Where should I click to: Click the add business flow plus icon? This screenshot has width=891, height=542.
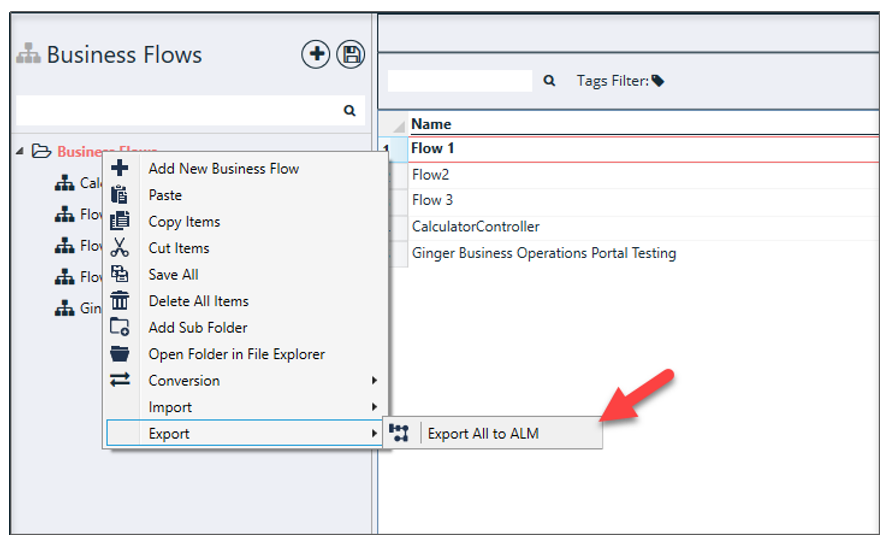pos(316,55)
